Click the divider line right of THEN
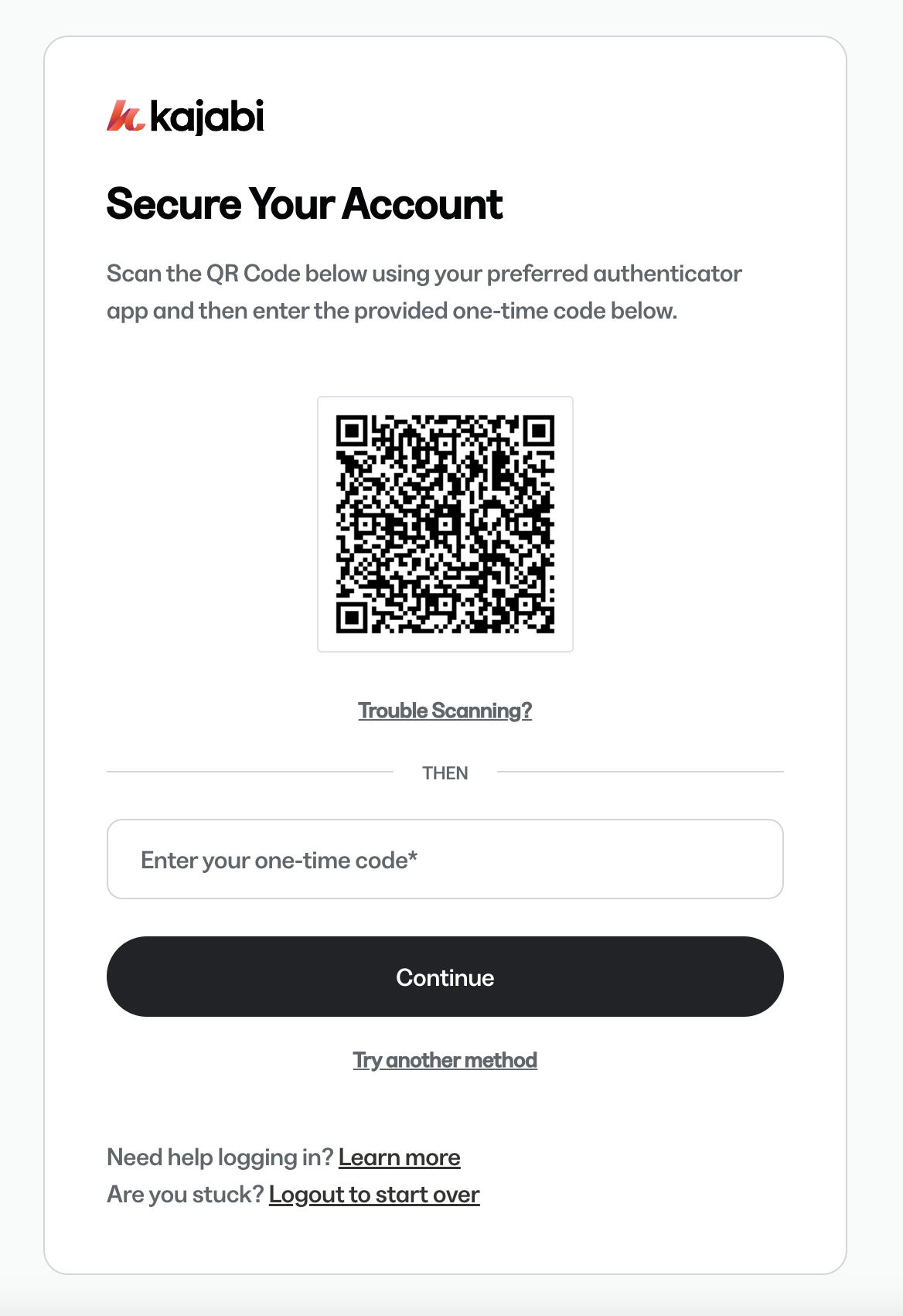This screenshot has height=1316, width=903. (x=640, y=772)
